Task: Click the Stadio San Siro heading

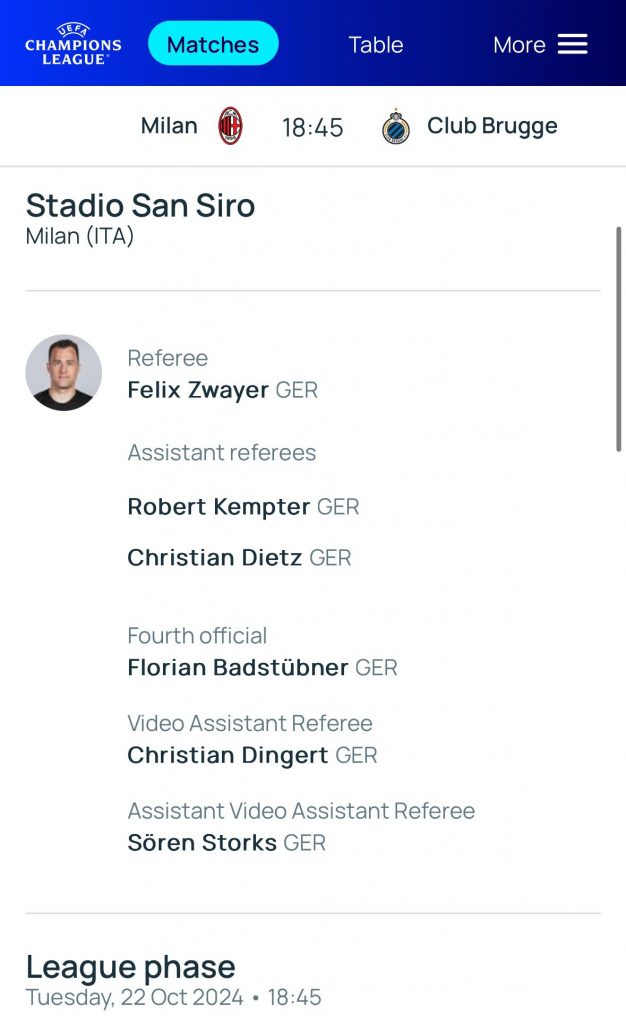Action: (x=140, y=206)
